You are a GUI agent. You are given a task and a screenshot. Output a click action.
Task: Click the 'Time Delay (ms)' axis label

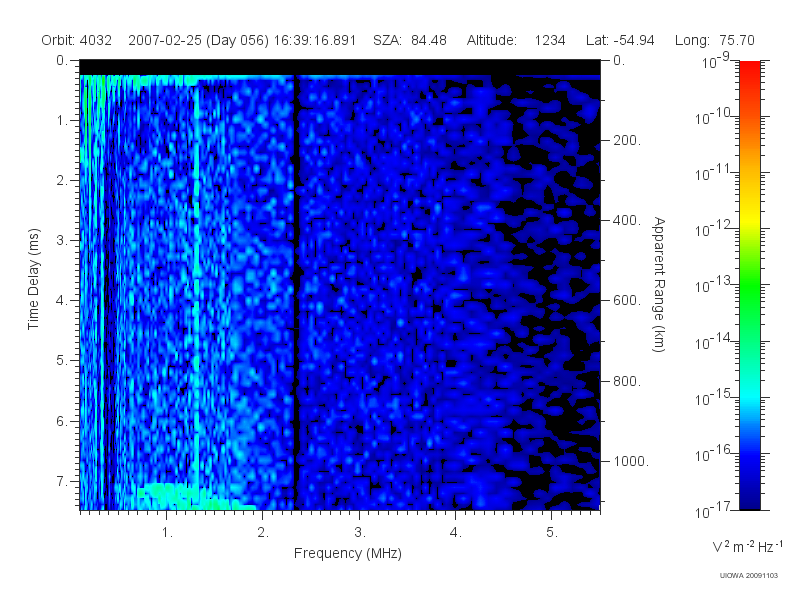click(33, 279)
